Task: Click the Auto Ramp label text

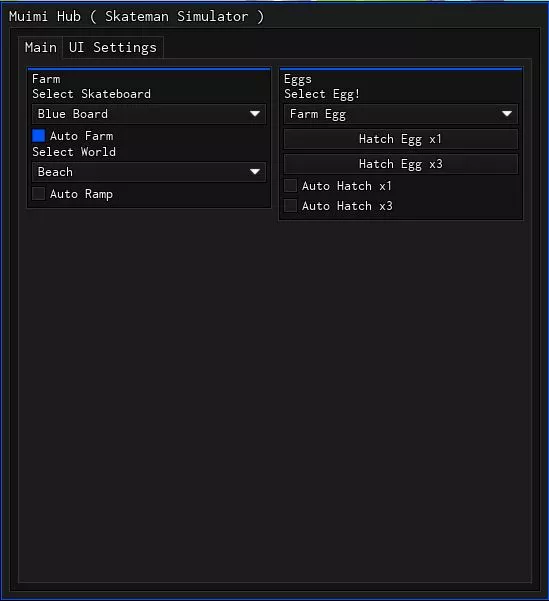Action: pos(81,194)
